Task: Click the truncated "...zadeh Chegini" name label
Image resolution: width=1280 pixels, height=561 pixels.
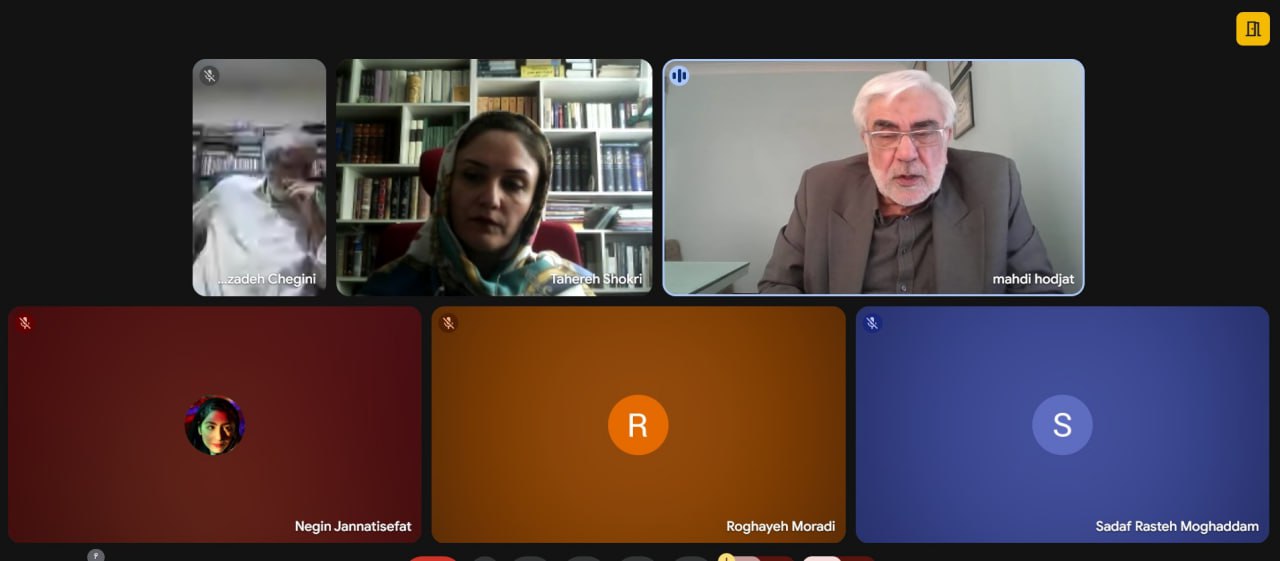Action: (x=267, y=279)
